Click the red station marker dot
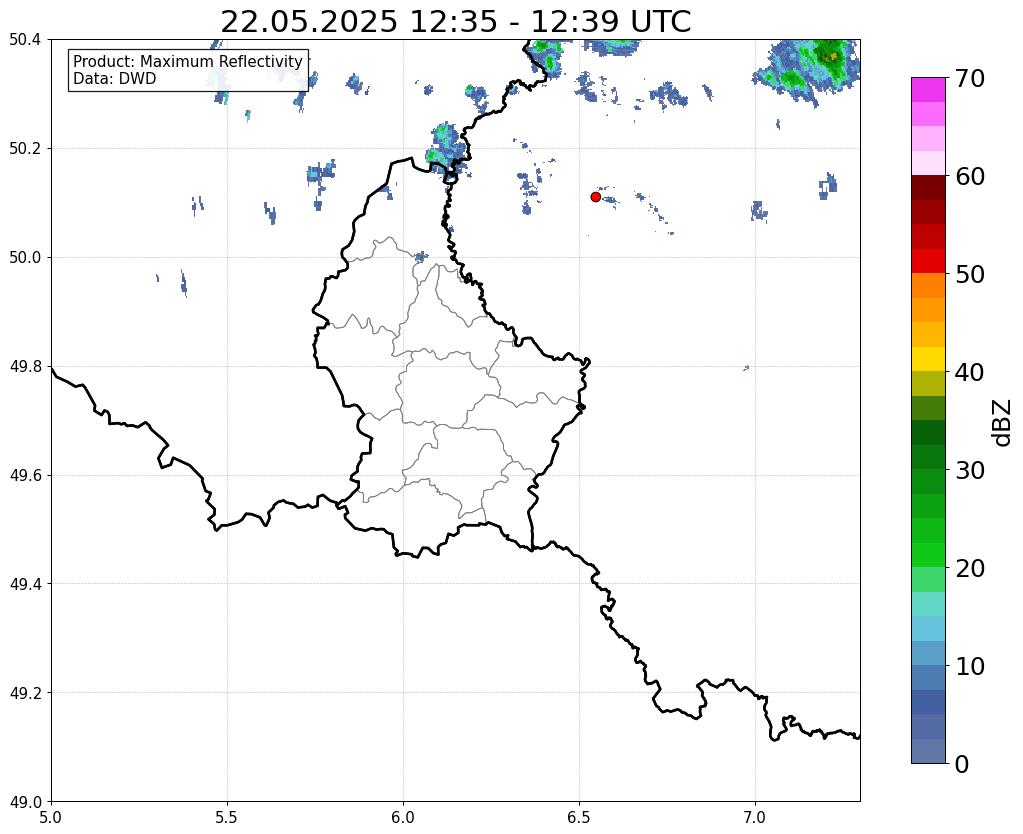Screen dimensions: 1023x834 coord(595,196)
